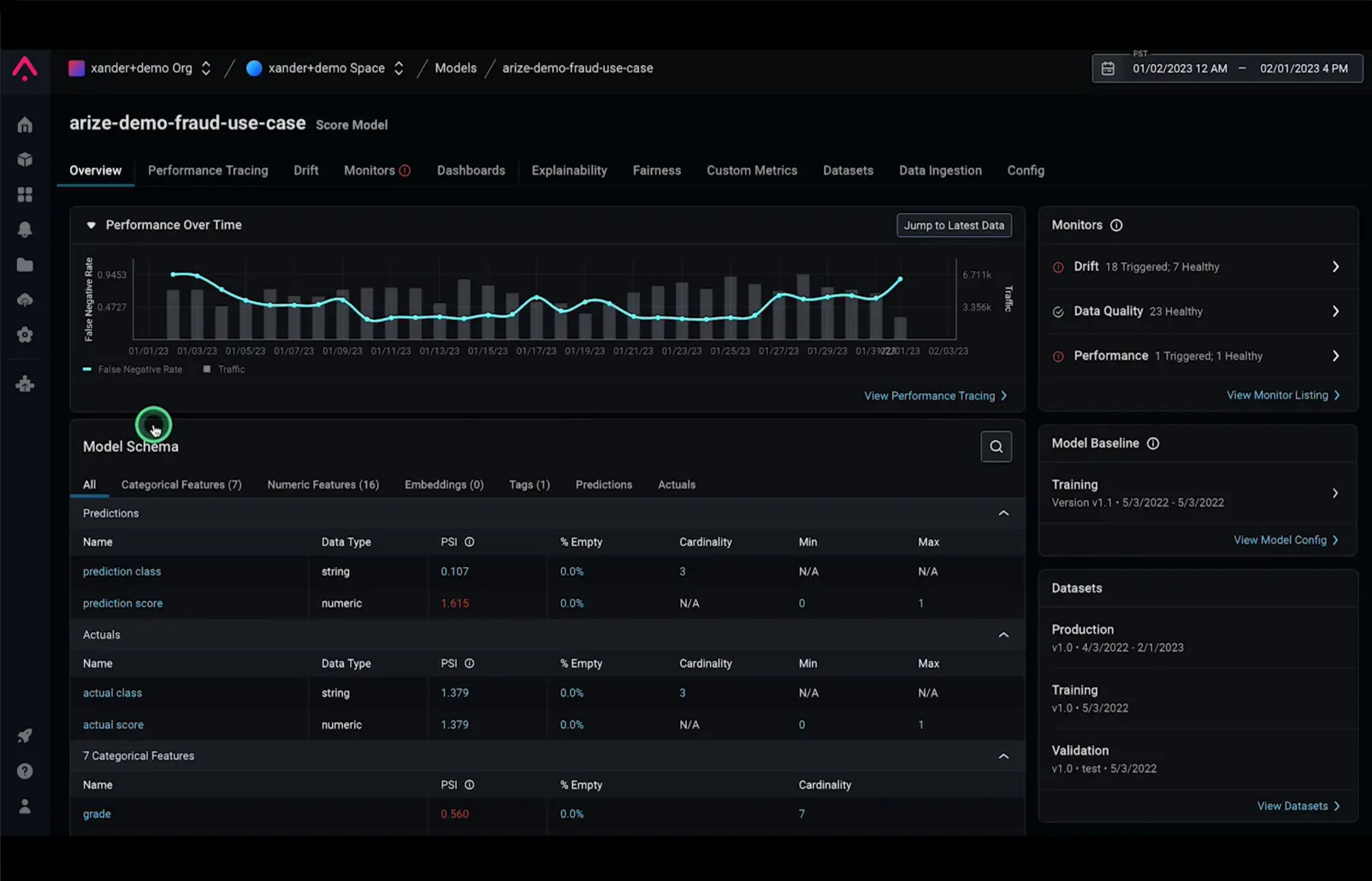This screenshot has width=1372, height=881.
Task: Open the xander+demo Org switcher
Action: point(205,68)
